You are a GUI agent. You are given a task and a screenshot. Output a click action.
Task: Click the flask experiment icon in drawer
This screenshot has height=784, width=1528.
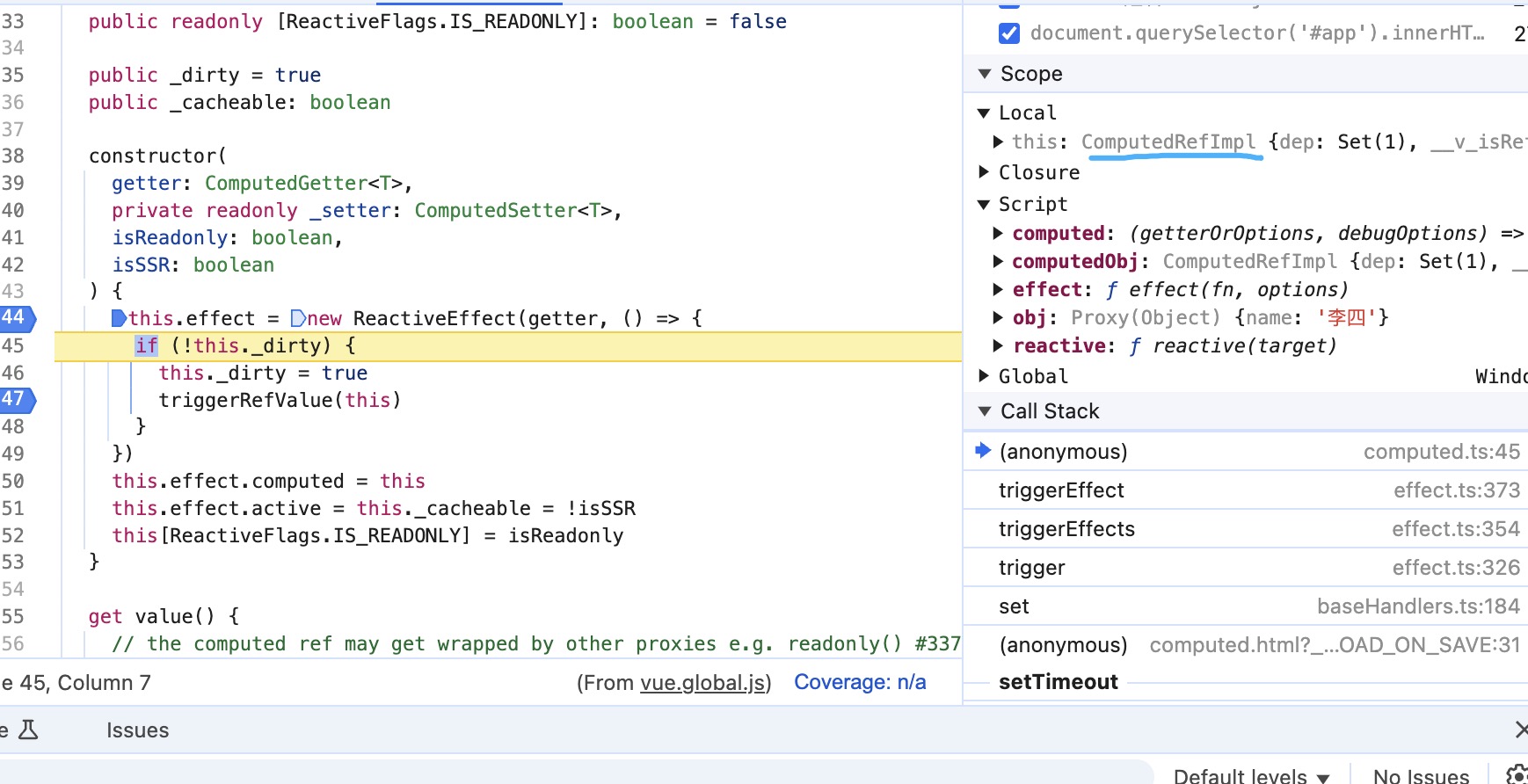(x=28, y=730)
